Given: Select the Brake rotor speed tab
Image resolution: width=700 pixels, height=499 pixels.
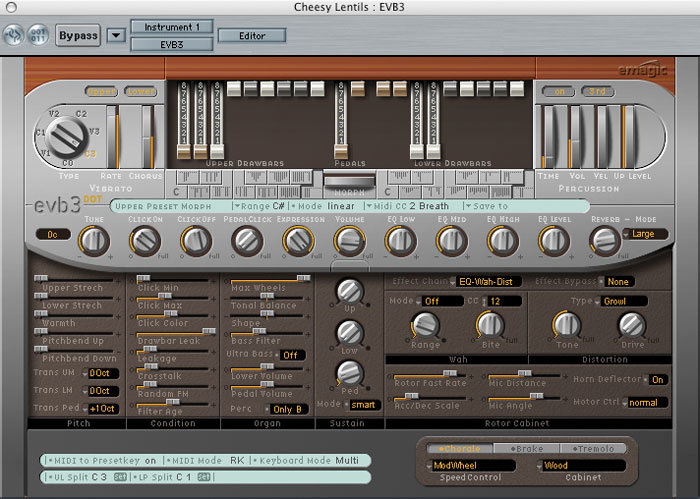Looking at the screenshot, I should 527,449.
